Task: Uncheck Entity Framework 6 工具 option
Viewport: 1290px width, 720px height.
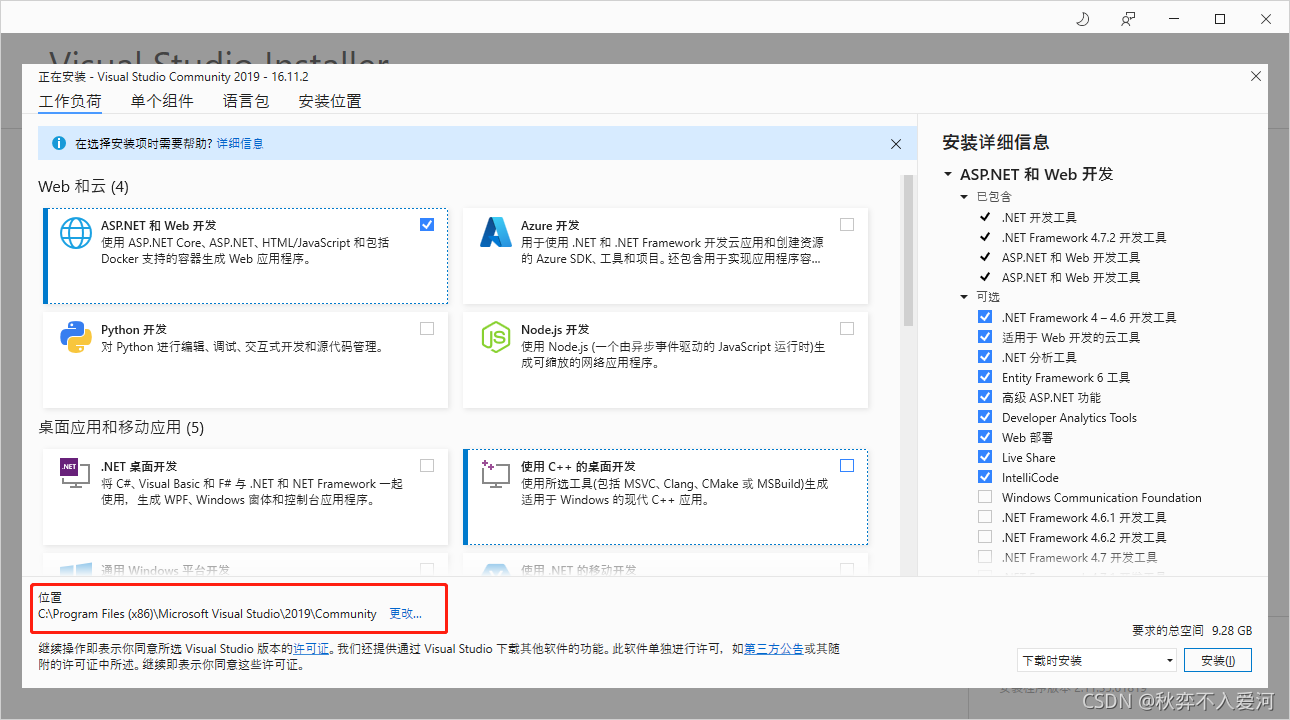Action: coord(985,377)
